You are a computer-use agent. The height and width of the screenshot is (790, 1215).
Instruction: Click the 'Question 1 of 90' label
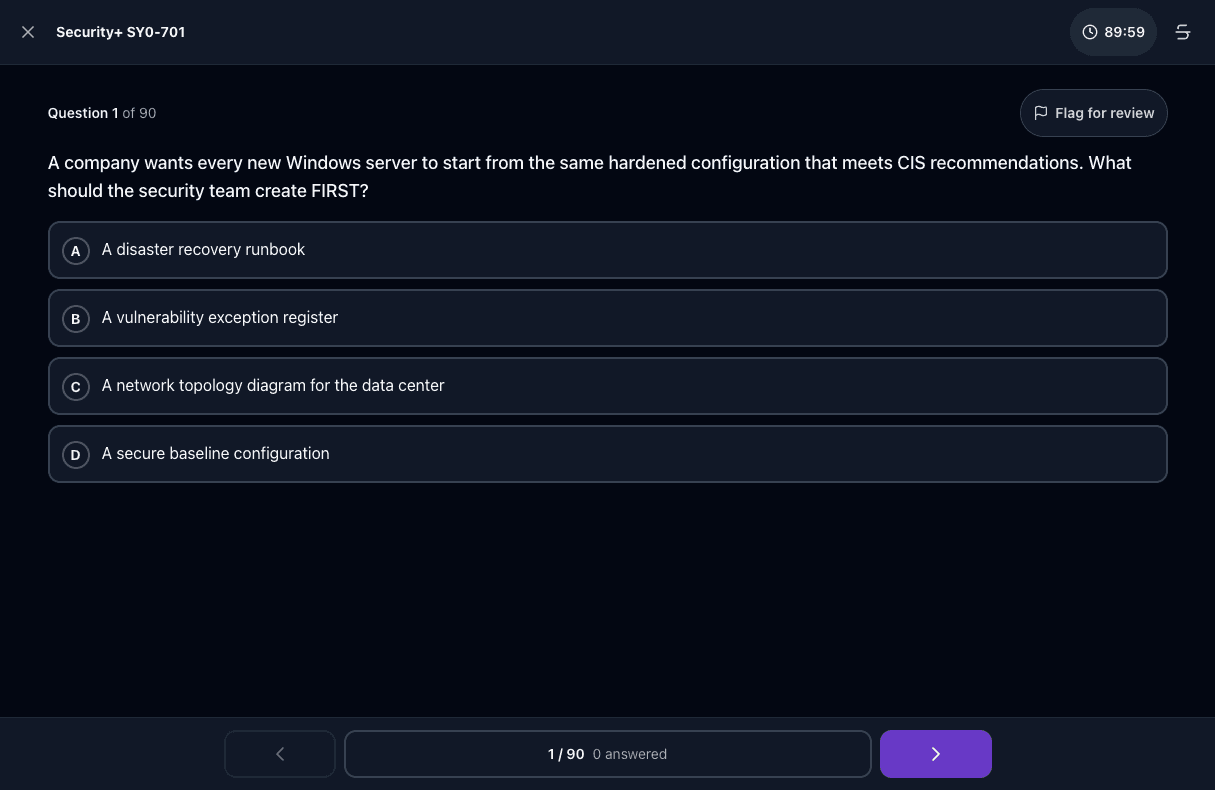coord(102,113)
